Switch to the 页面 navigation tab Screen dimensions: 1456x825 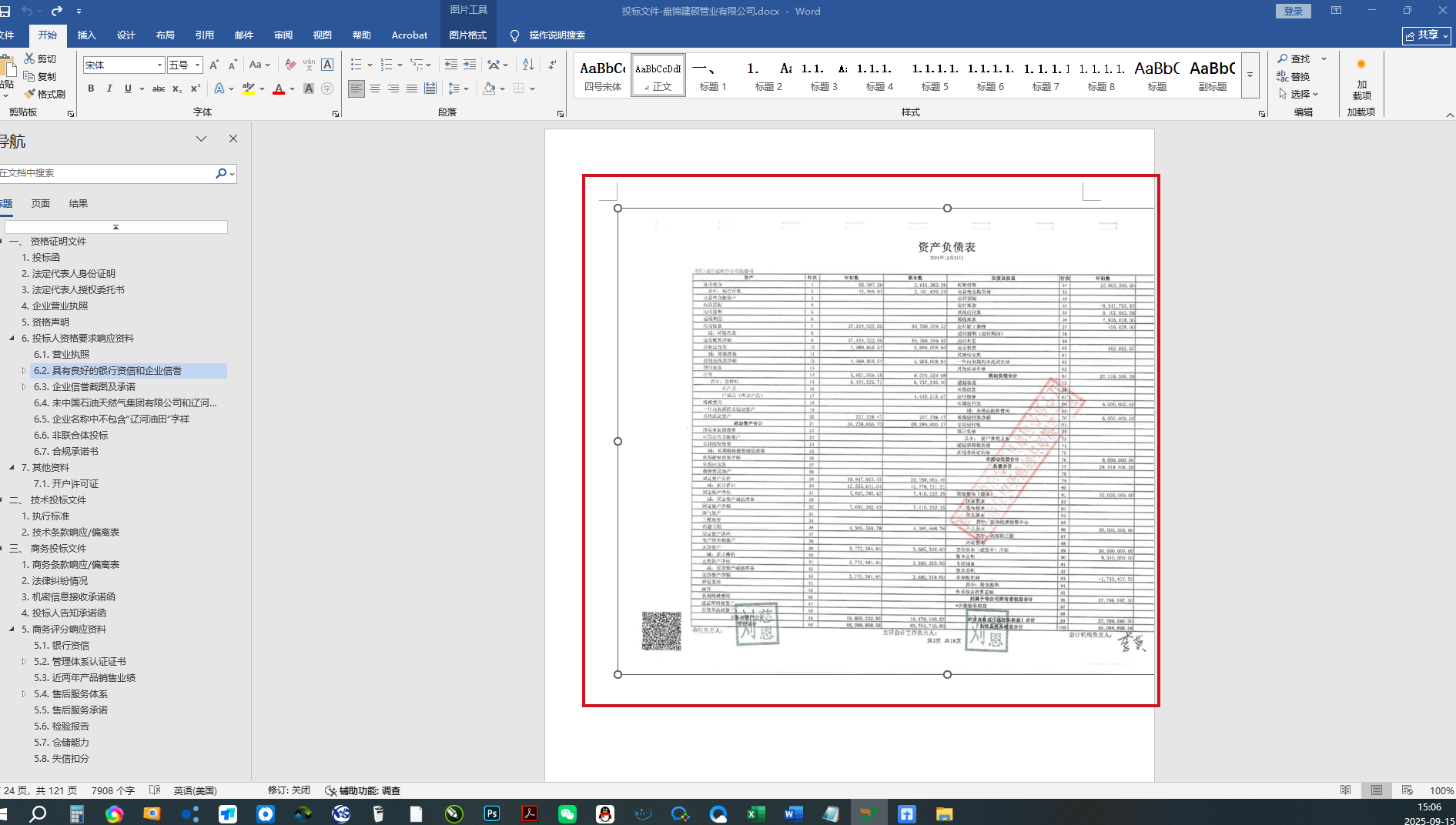click(x=41, y=203)
